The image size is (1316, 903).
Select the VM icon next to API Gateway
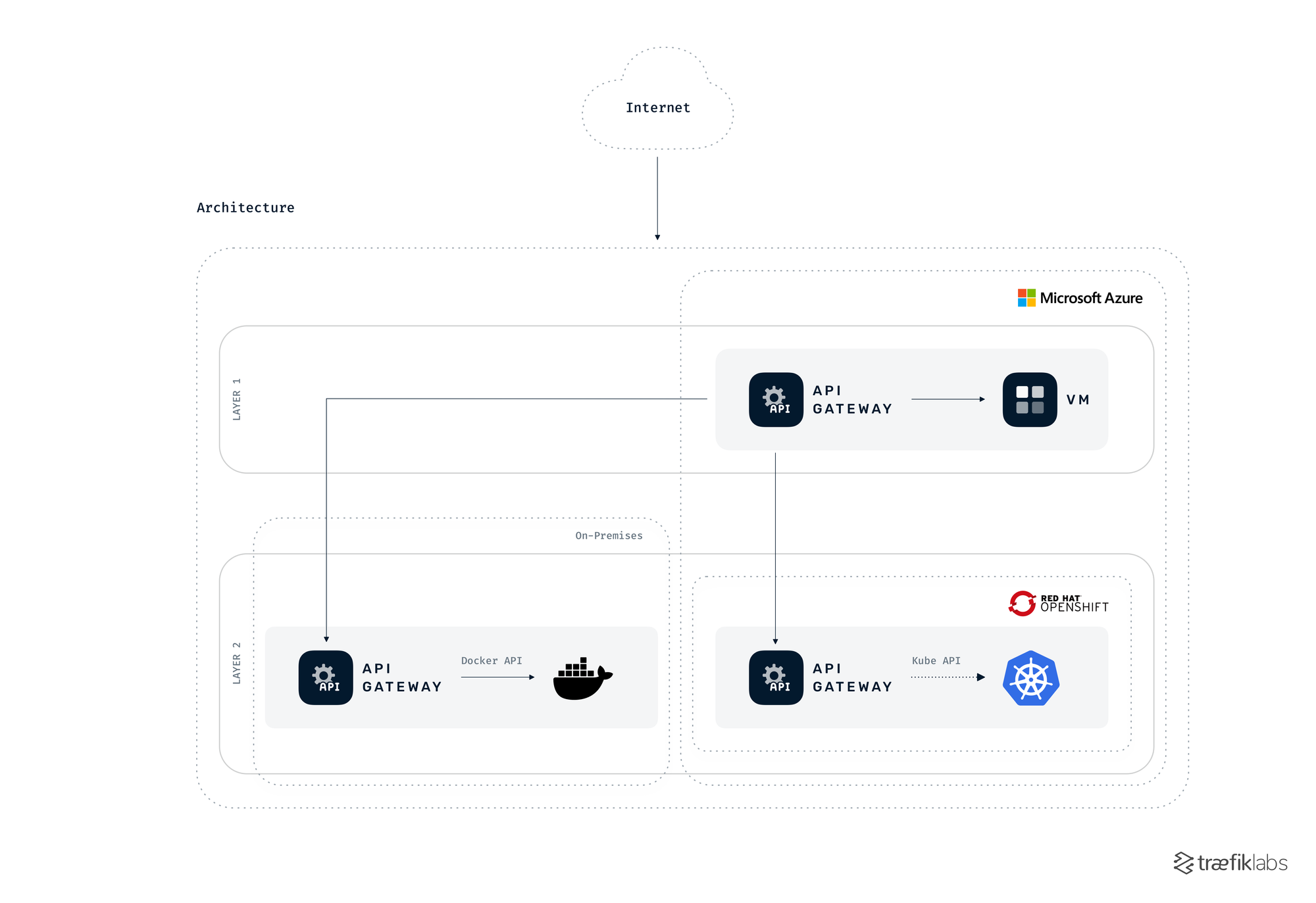pyautogui.click(x=1028, y=399)
